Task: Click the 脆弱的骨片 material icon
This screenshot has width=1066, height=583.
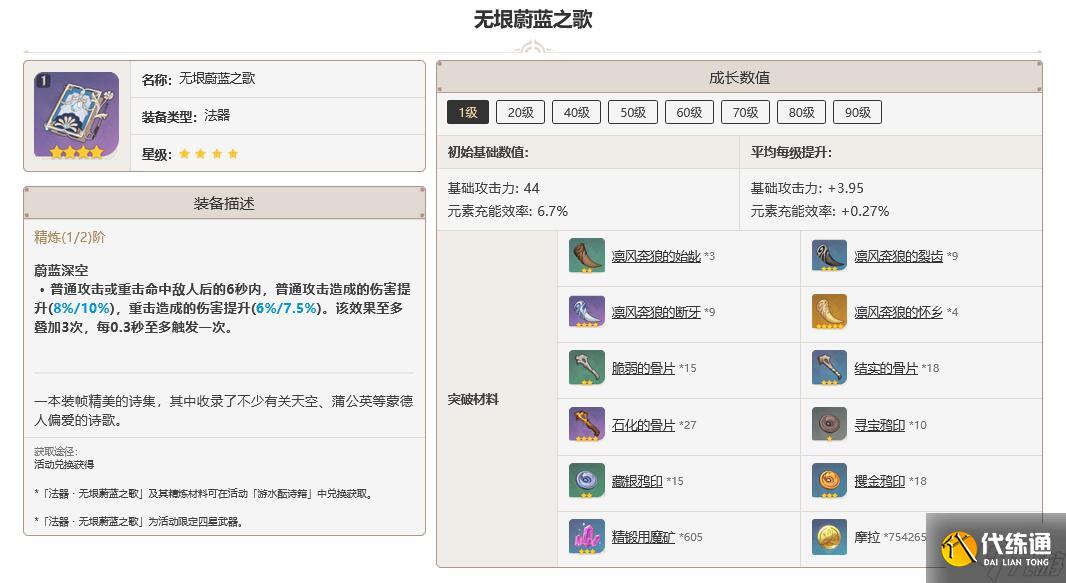Action: [587, 368]
